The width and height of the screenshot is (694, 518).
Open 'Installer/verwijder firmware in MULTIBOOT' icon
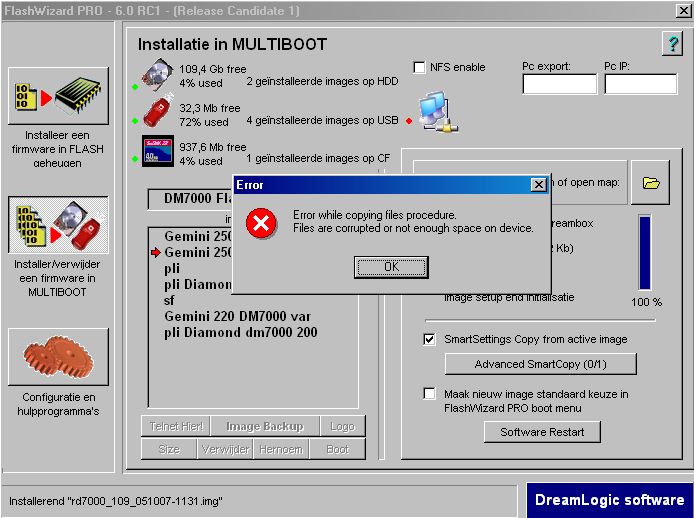(x=58, y=225)
